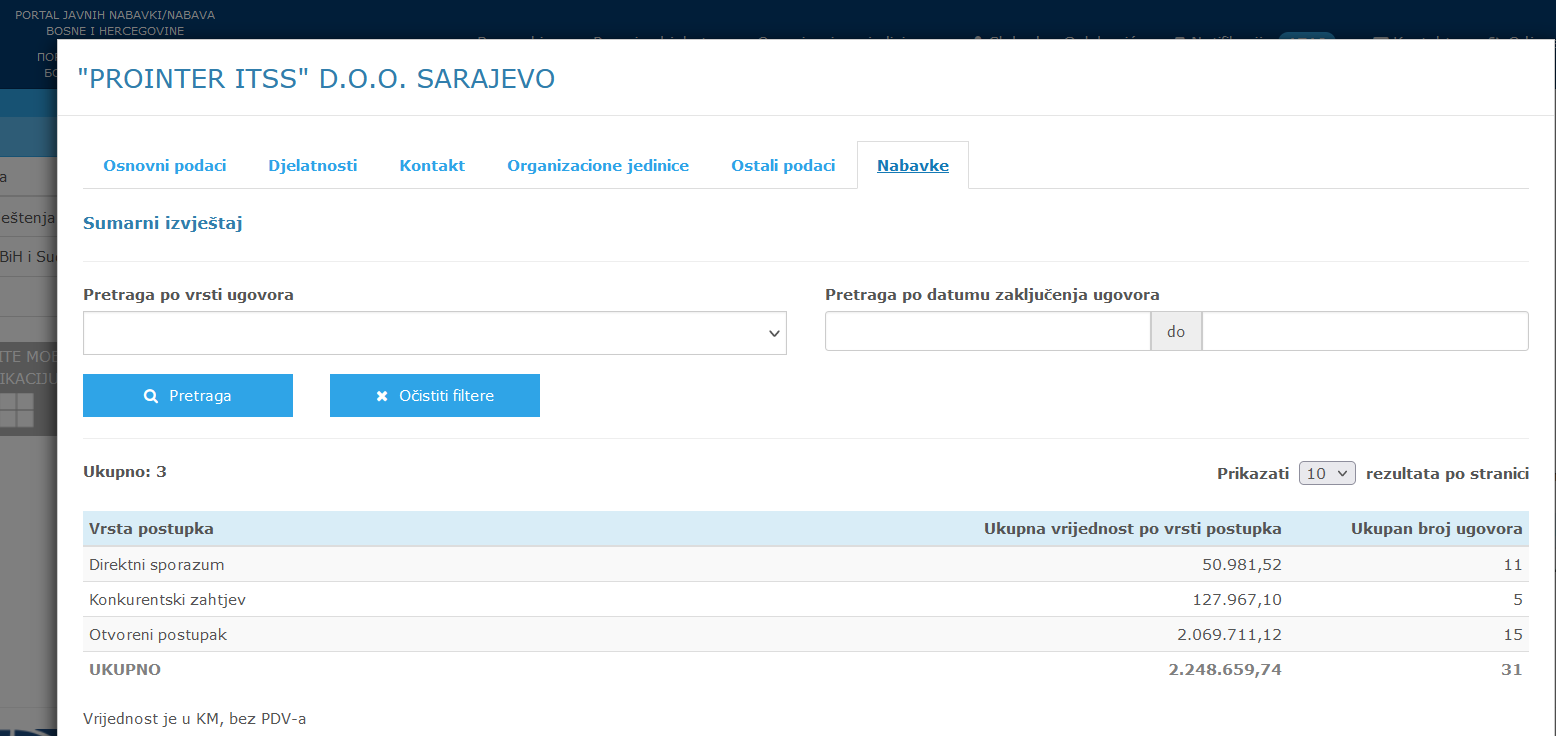
Task: Click the 'Ukupno: 3' result count
Action: (x=125, y=471)
